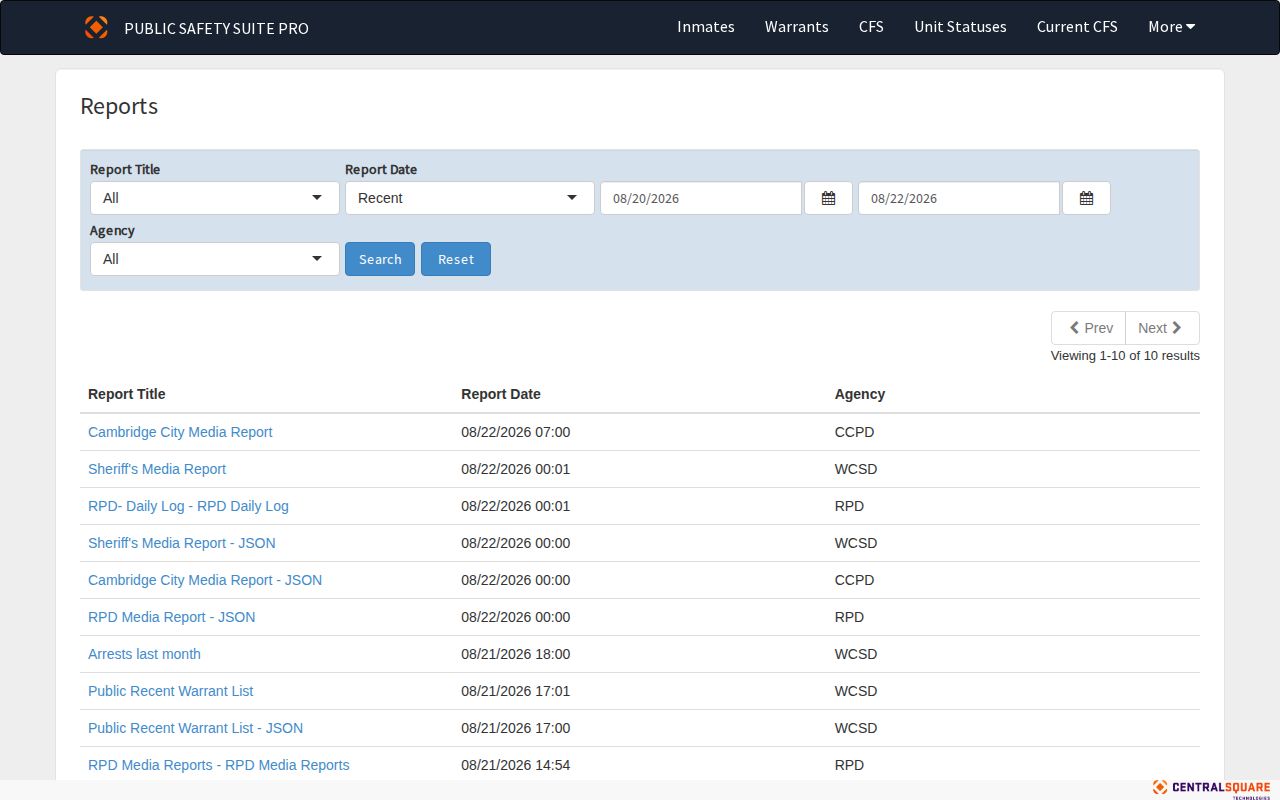Click the Agency column header
Image resolution: width=1280 pixels, height=800 pixels.
pos(860,394)
